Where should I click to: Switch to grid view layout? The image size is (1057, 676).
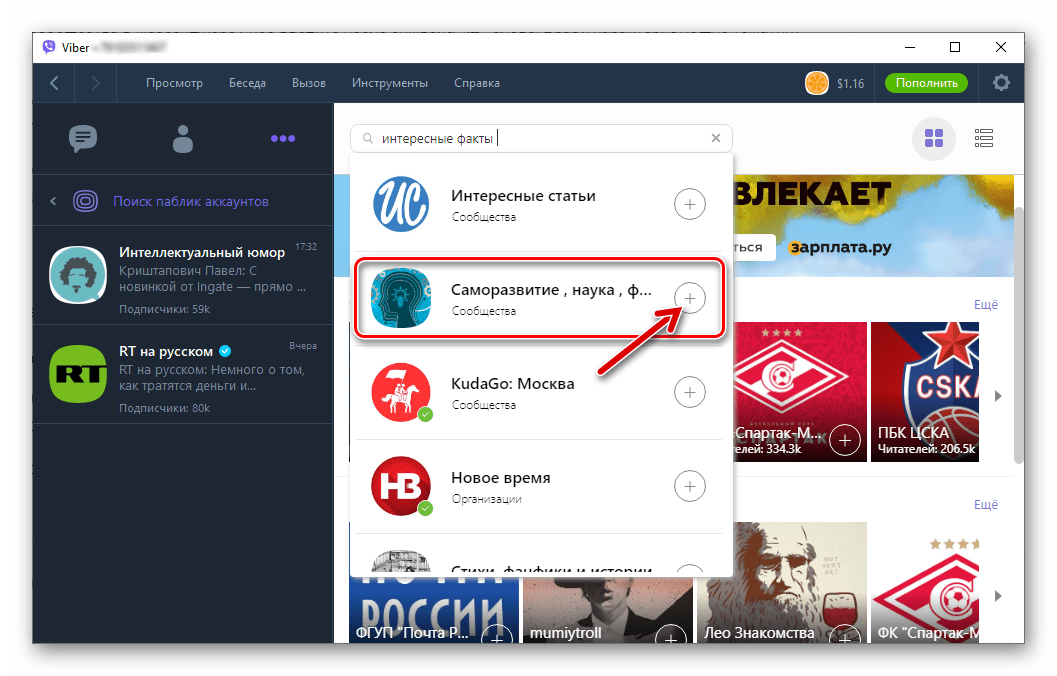(933, 139)
